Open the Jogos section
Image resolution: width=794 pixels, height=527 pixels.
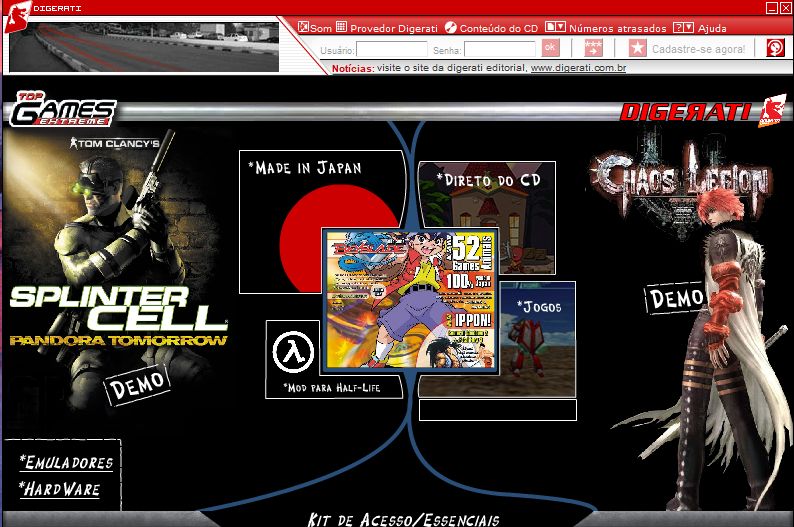[x=538, y=306]
